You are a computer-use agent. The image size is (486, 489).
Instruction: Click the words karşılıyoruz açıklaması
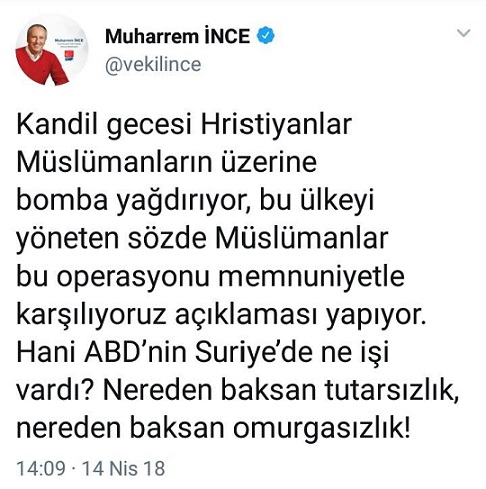[166, 316]
